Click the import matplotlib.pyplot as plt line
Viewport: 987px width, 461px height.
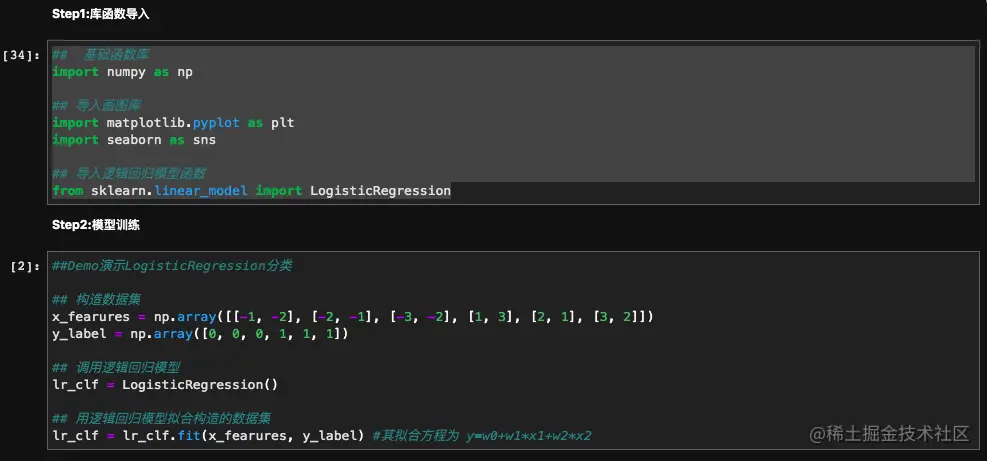pos(172,122)
